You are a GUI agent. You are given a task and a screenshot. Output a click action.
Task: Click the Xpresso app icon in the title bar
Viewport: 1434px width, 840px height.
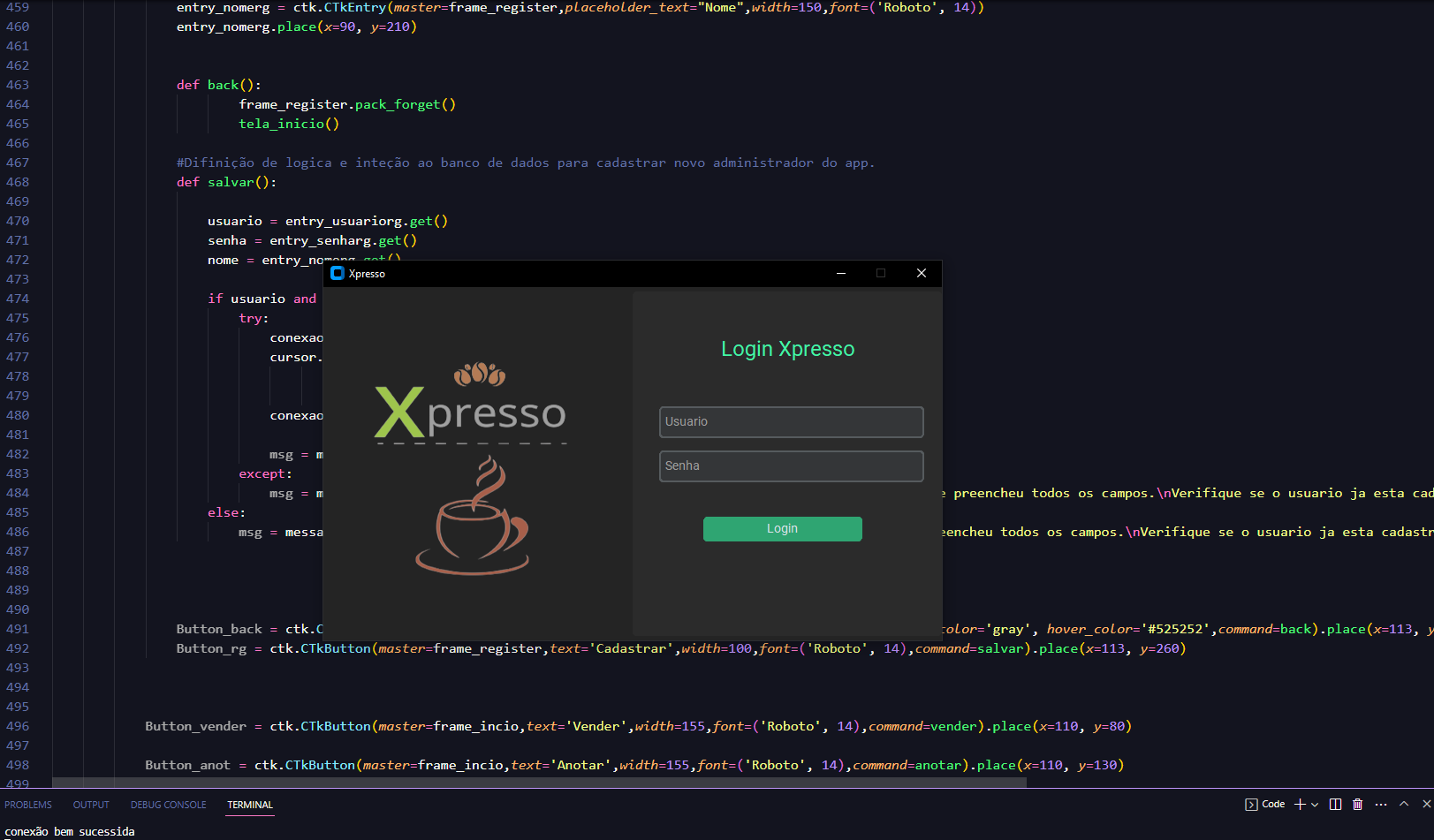click(338, 274)
